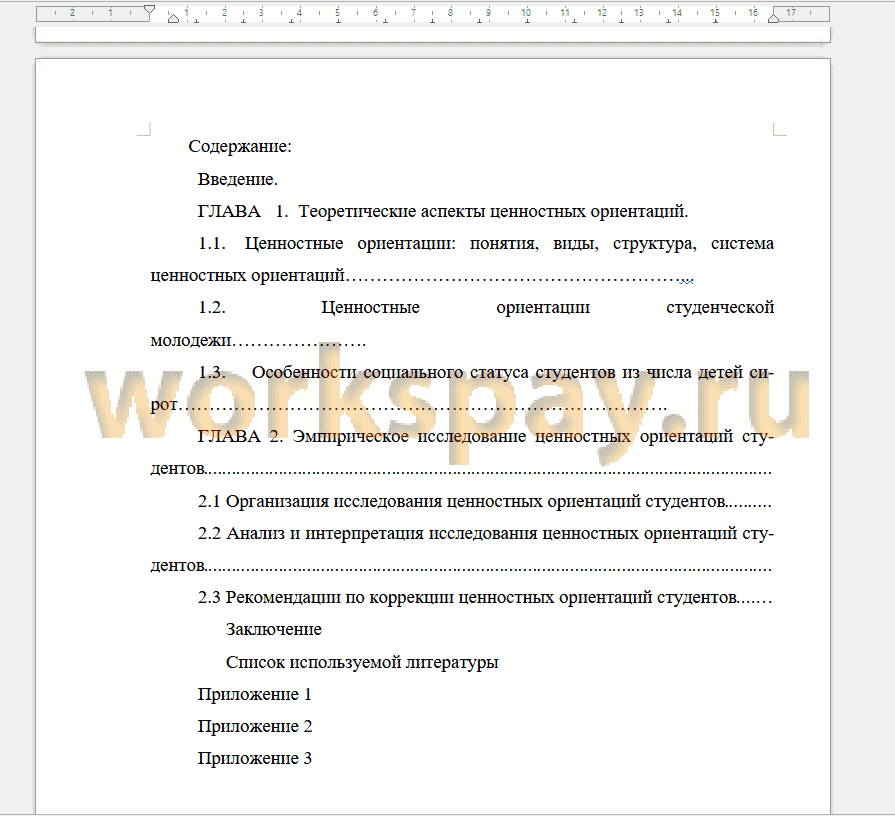Click the line "Список используемой литературы"
Viewport: 895px width, 816px height.
pyautogui.click(x=362, y=662)
